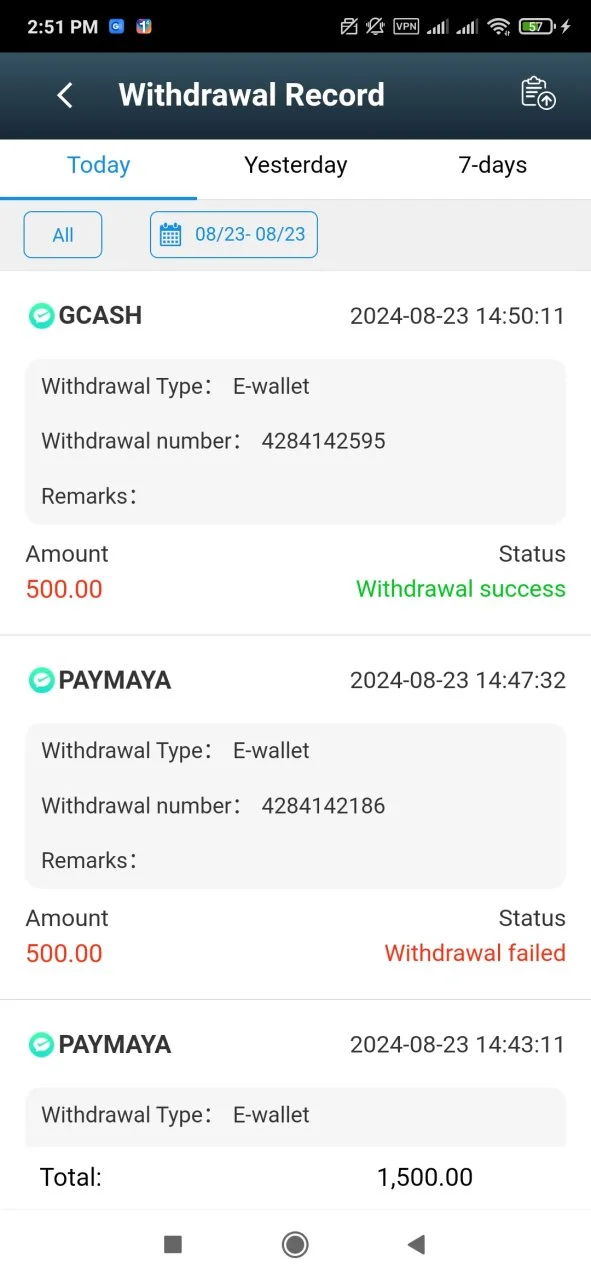Open the All filter dropdown
The image size is (591, 1280).
pyautogui.click(x=63, y=235)
